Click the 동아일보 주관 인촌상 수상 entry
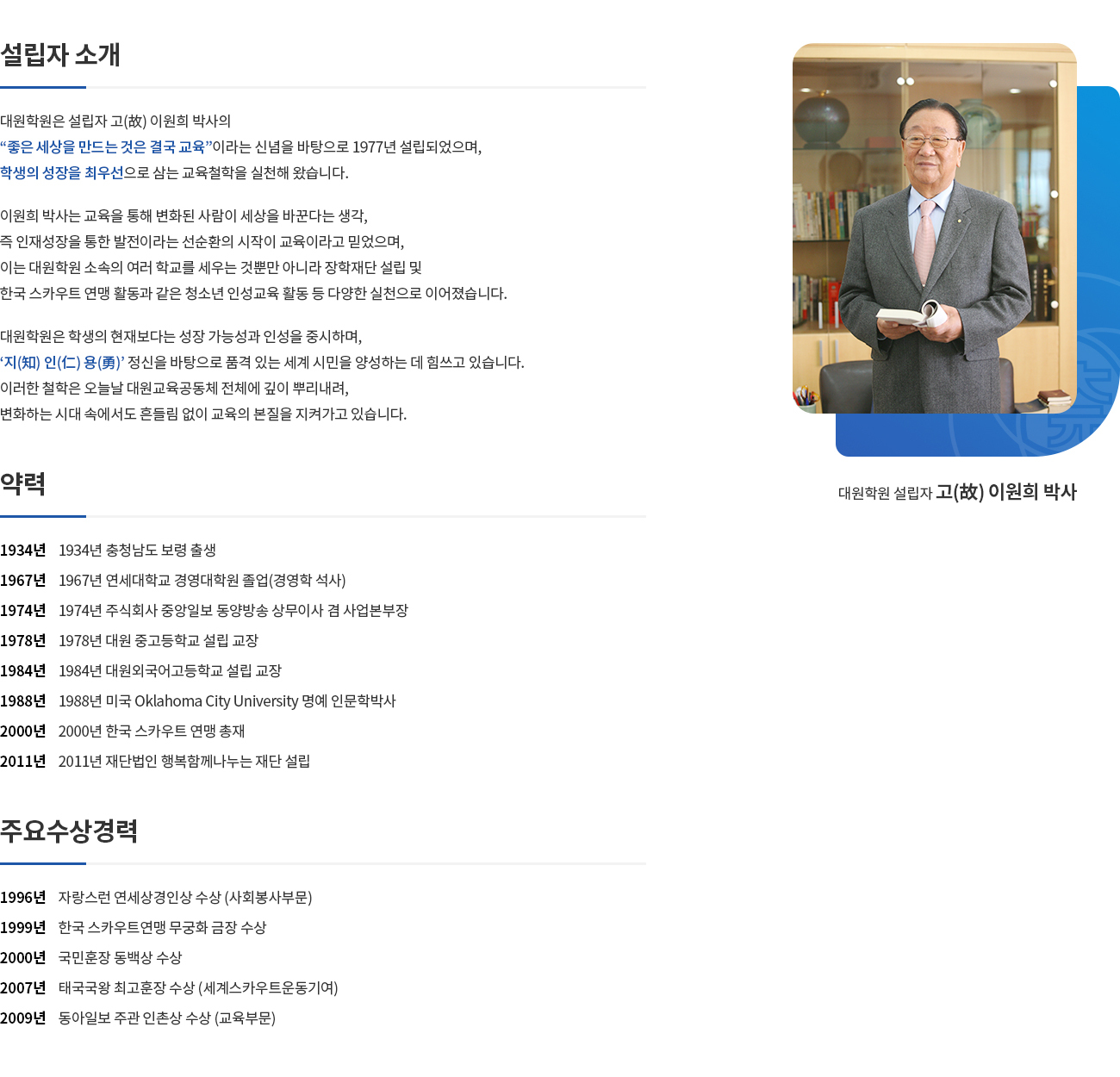The height and width of the screenshot is (1077, 1120). pos(167,1018)
